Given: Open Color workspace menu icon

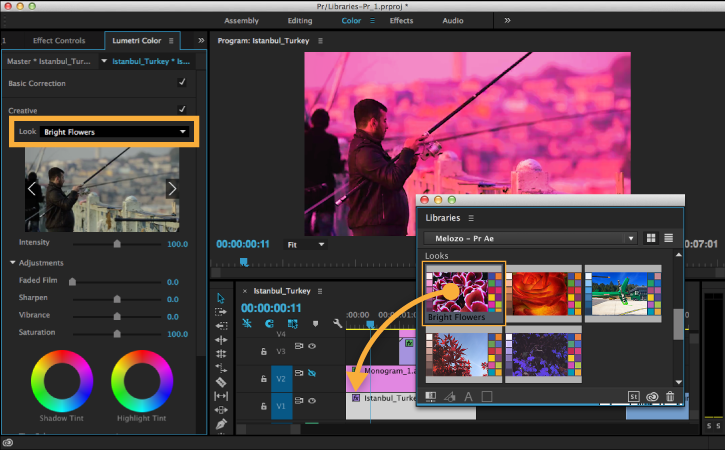Looking at the screenshot, I should 372,20.
